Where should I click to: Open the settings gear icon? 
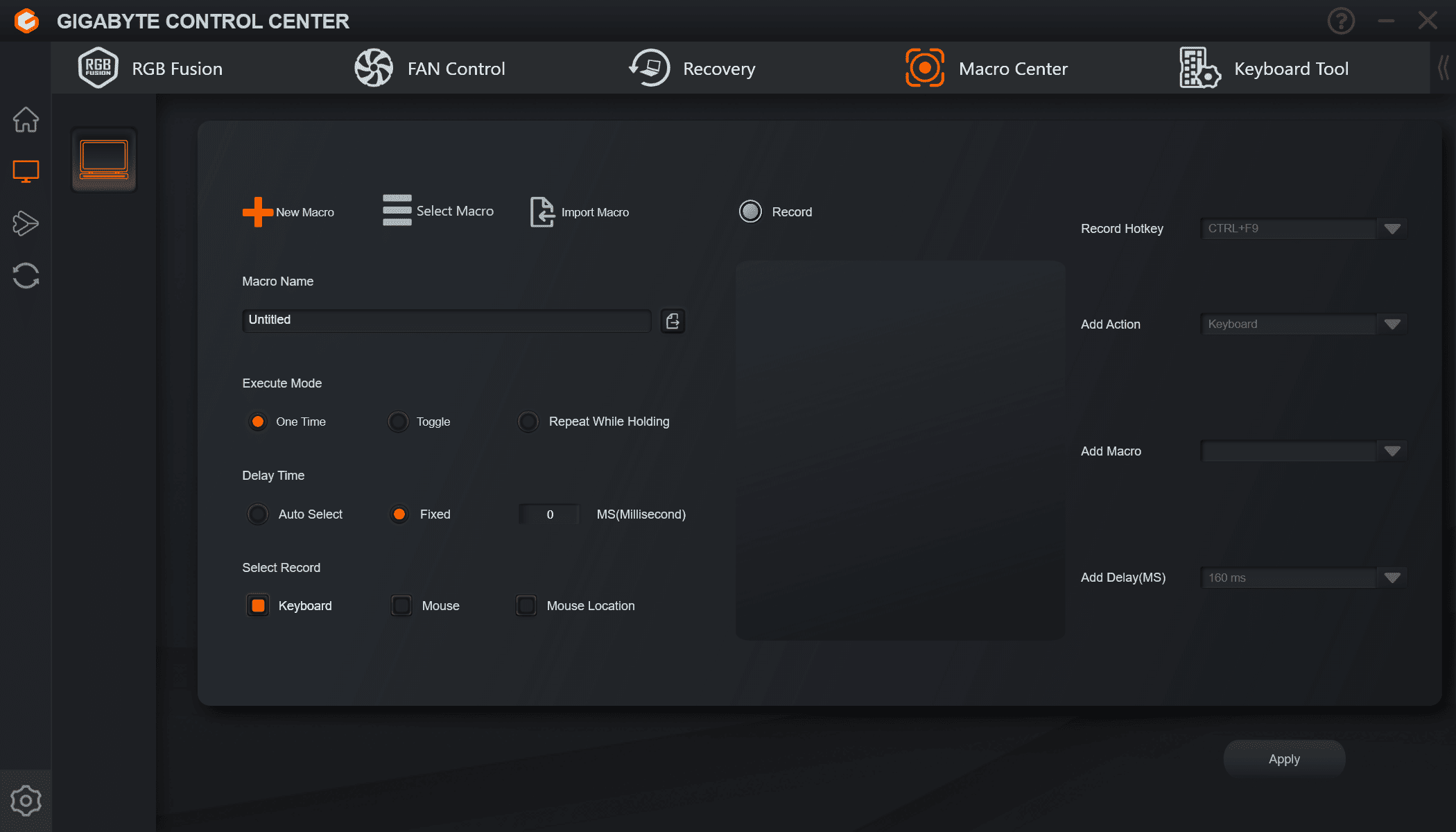click(26, 801)
